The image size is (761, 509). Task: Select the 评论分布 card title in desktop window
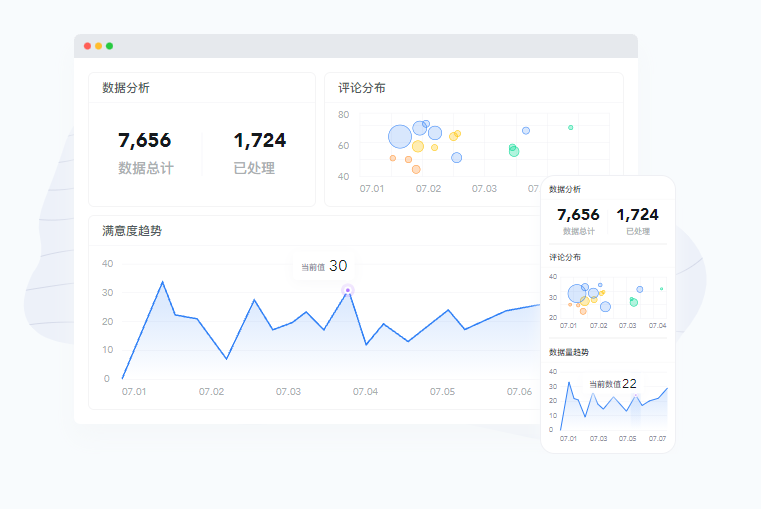coord(362,88)
